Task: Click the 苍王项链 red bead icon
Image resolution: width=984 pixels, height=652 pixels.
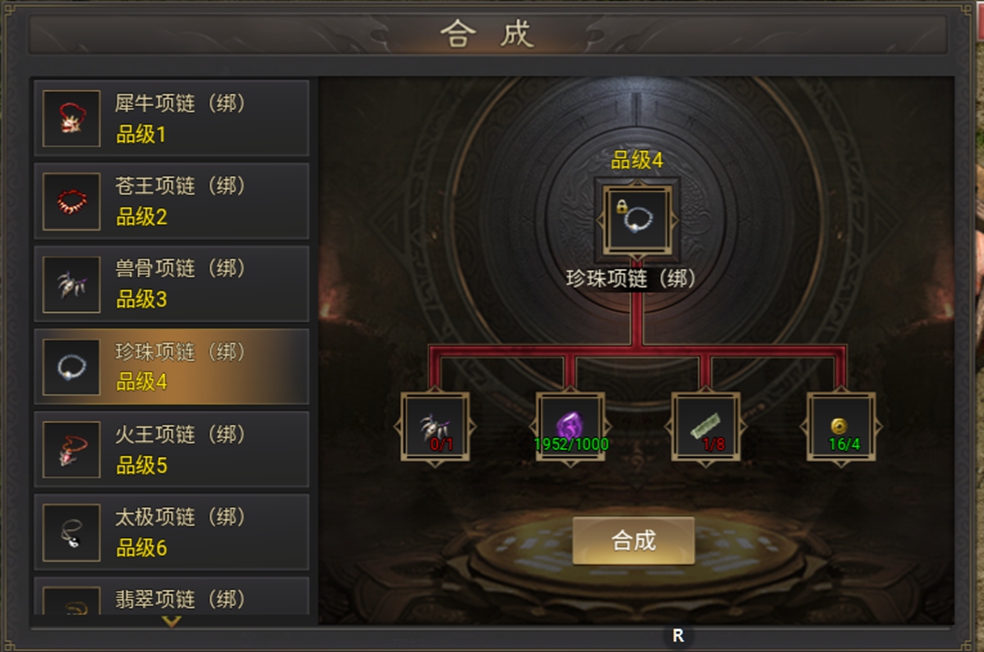Action: 72,201
